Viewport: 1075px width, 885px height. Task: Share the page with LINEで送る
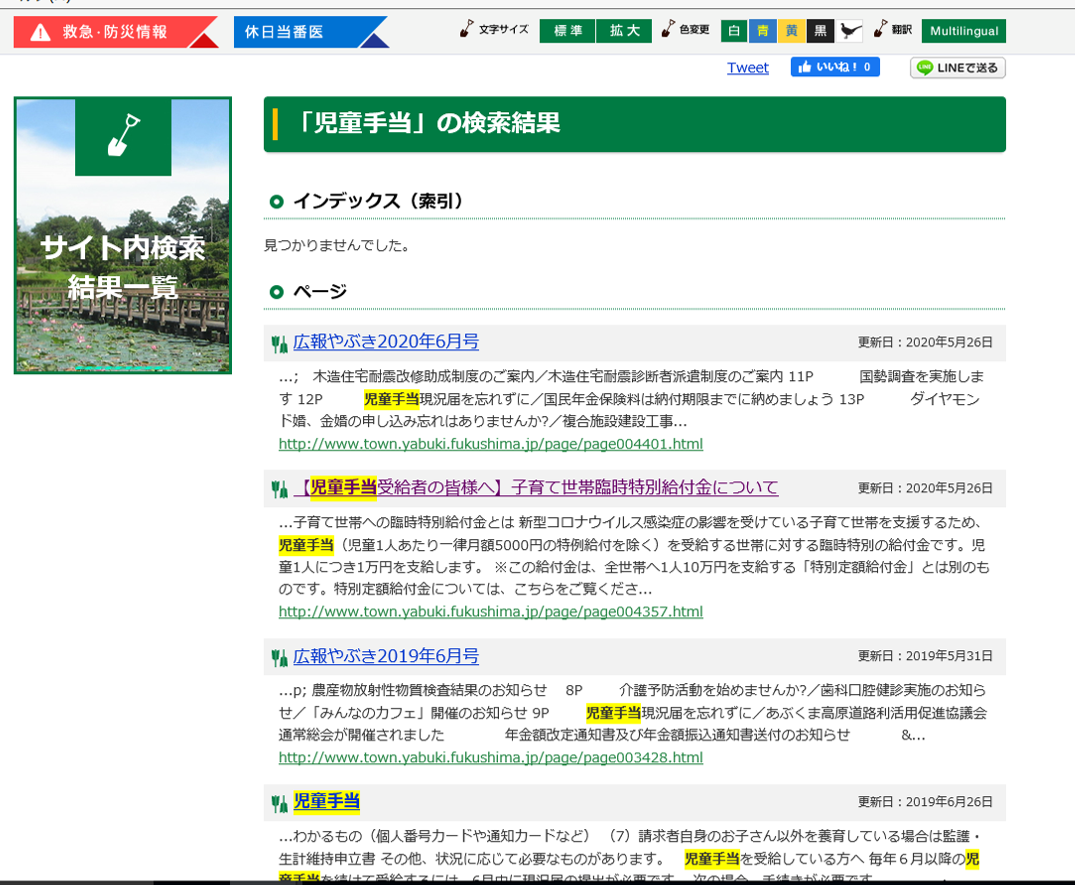[957, 68]
